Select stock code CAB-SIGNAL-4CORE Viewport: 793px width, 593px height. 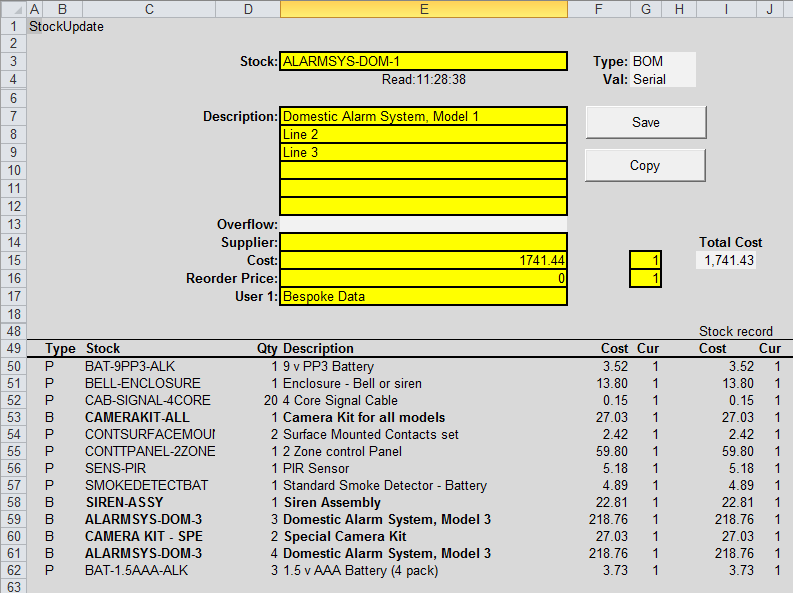coord(148,400)
